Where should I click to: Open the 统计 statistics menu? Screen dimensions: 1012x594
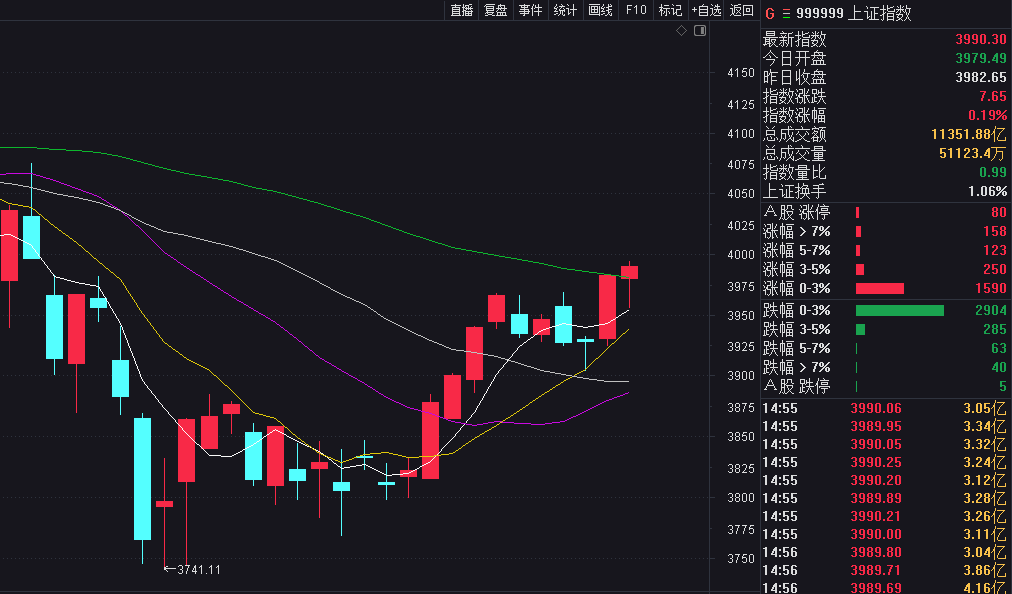(x=565, y=10)
